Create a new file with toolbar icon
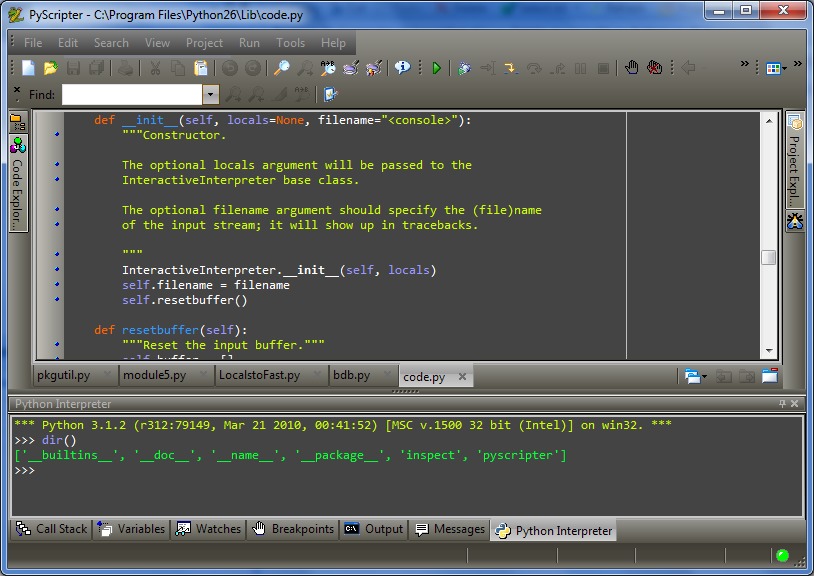 coord(28,68)
